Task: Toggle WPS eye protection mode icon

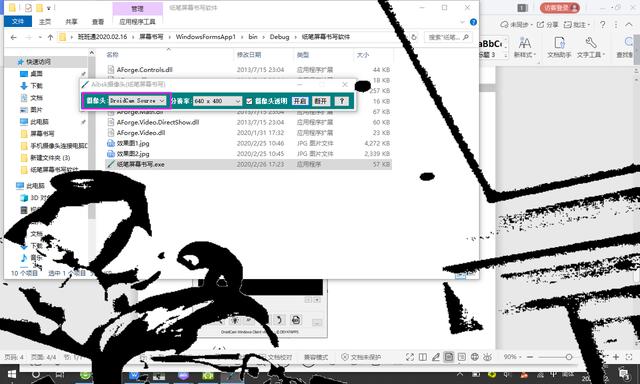Action: (x=487, y=357)
